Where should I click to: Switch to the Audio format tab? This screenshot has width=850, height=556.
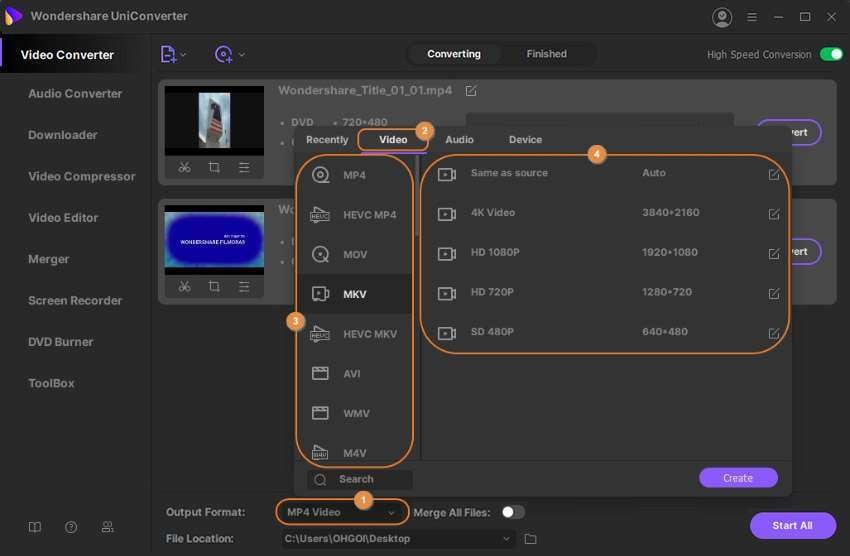(x=459, y=140)
